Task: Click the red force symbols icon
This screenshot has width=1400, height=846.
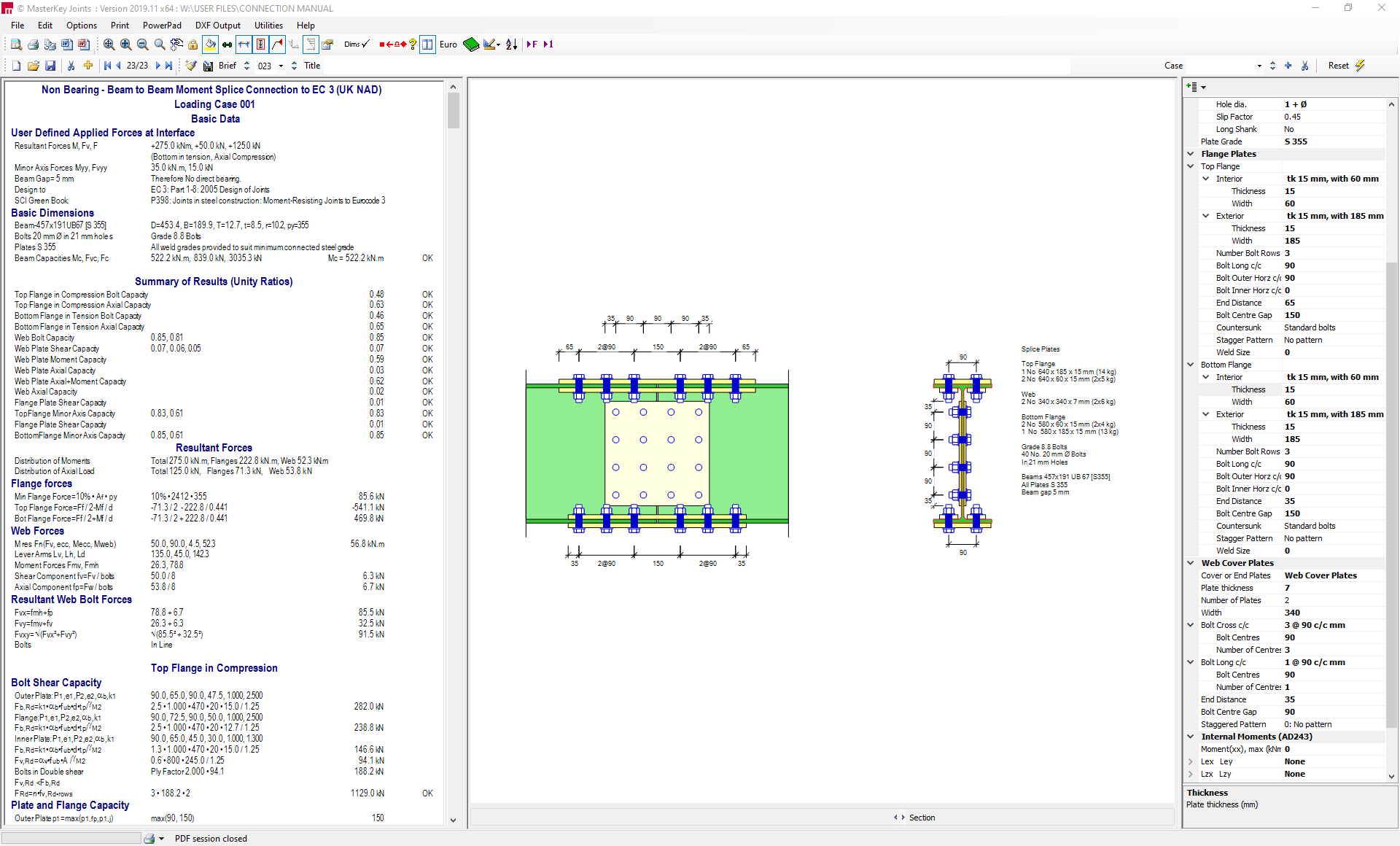Action: [393, 44]
